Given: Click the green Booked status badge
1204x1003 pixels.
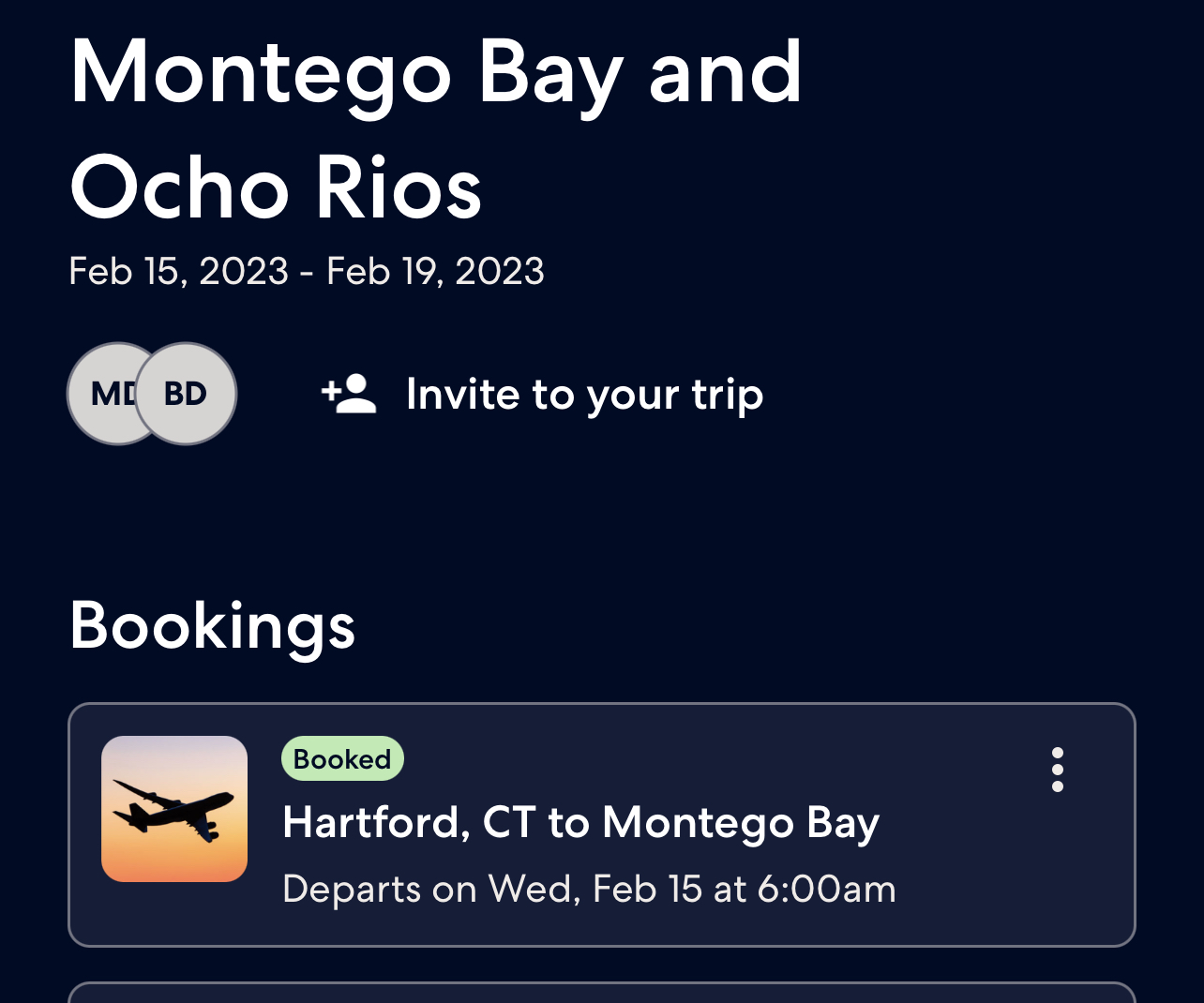Looking at the screenshot, I should (342, 758).
